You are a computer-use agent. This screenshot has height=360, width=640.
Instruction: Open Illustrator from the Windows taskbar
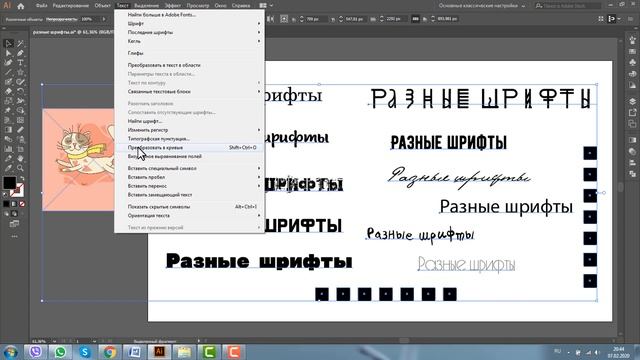[x=159, y=352]
